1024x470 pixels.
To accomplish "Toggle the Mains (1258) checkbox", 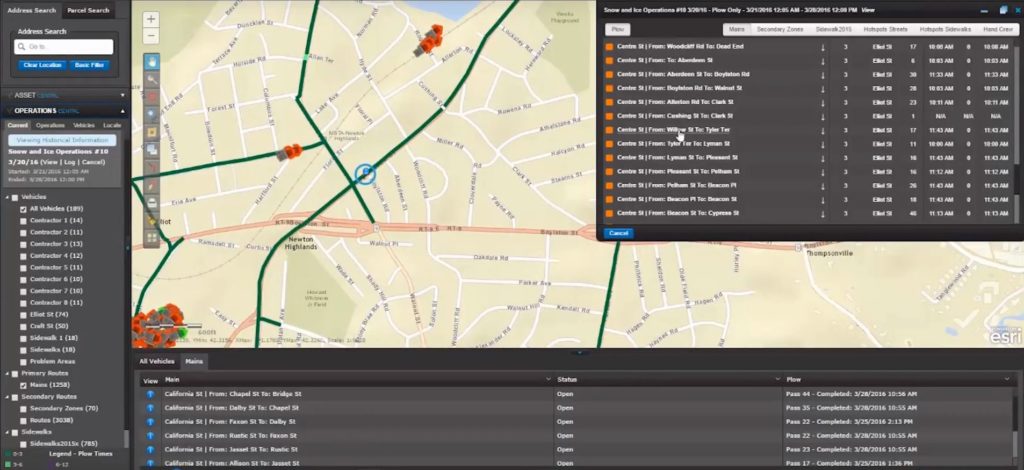I will [x=25, y=384].
